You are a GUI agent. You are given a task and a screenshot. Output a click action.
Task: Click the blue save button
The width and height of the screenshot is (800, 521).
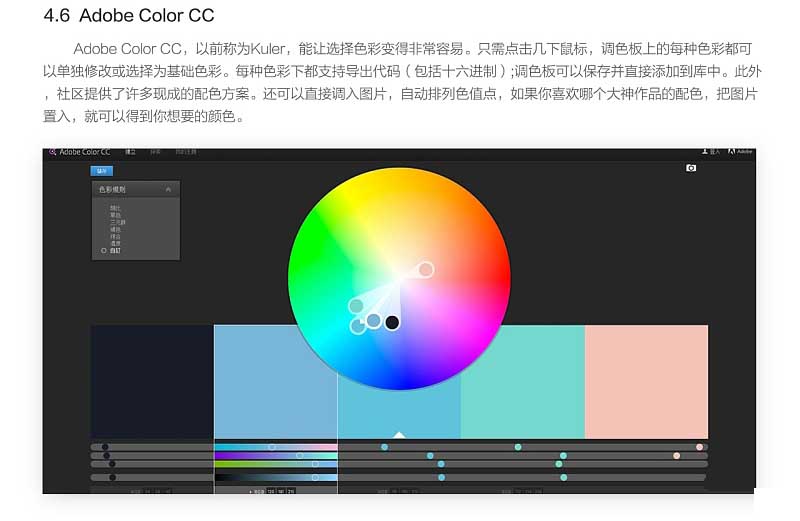pos(102,171)
